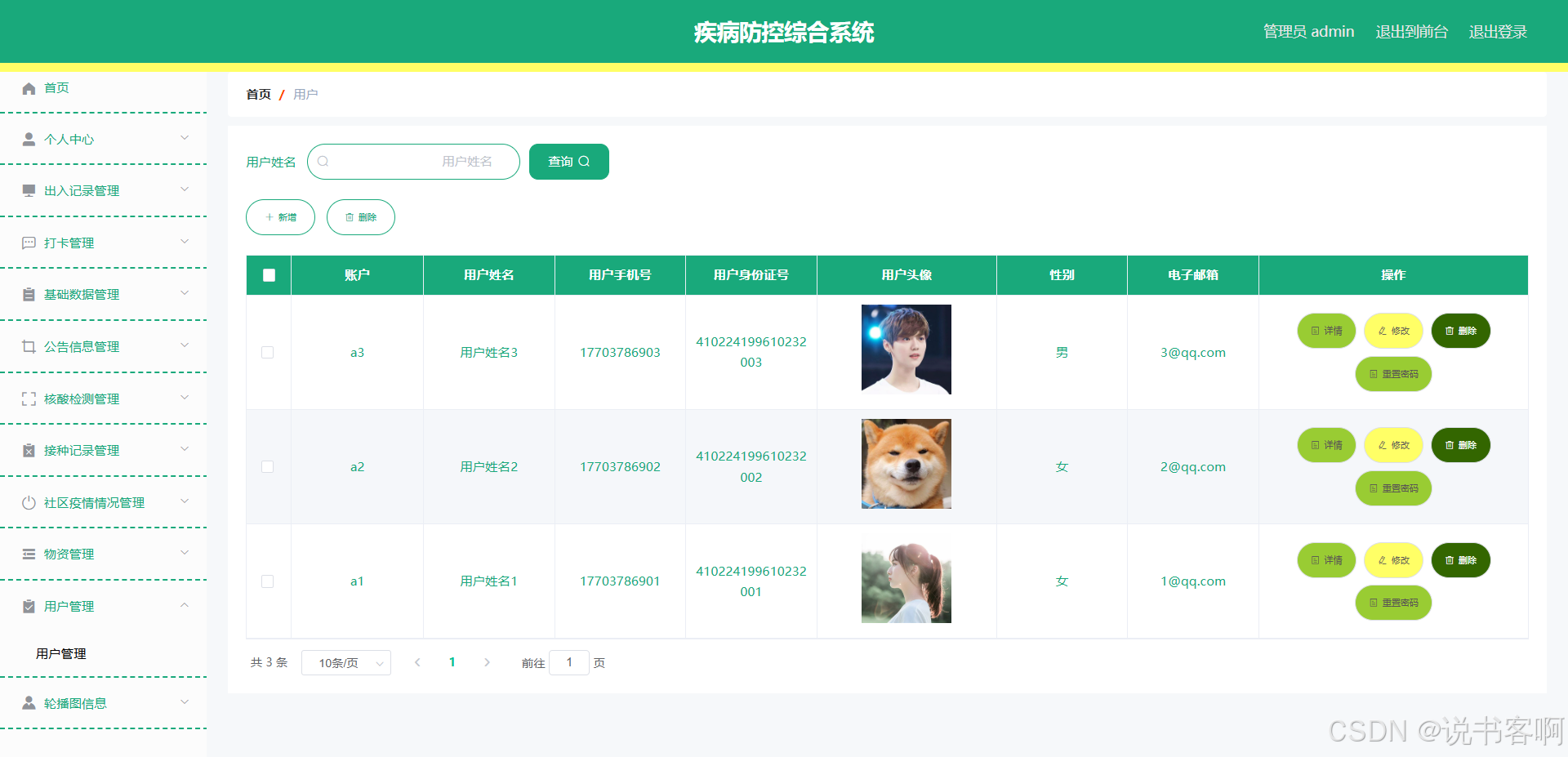Check the row checkbox for account a2
Screen dimensions: 1568x757
[267, 466]
